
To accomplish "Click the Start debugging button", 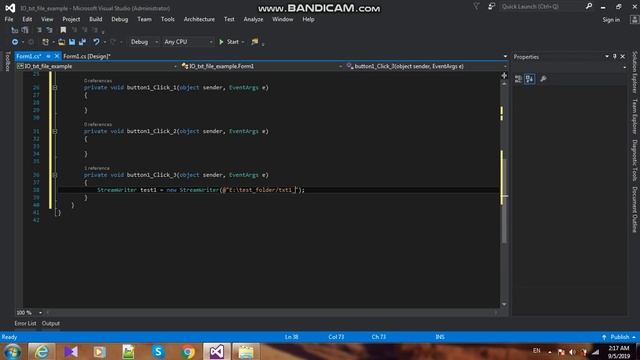I will click(x=229, y=42).
